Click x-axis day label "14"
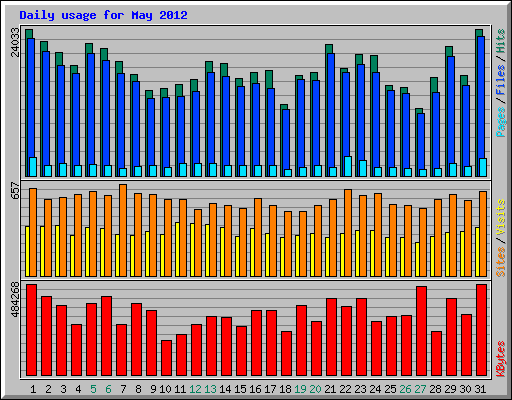 point(225,389)
